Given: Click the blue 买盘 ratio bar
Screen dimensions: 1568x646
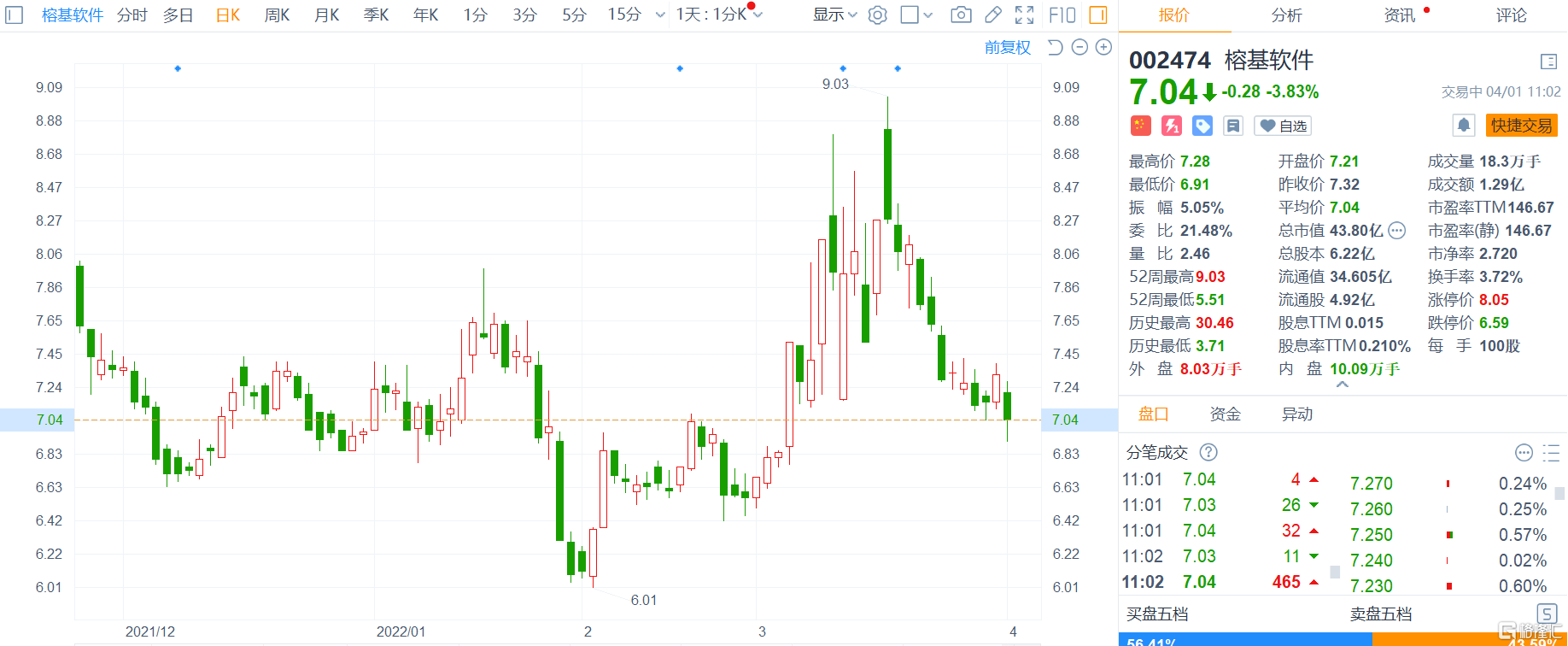Looking at the screenshot, I should pyautogui.click(x=1245, y=640).
